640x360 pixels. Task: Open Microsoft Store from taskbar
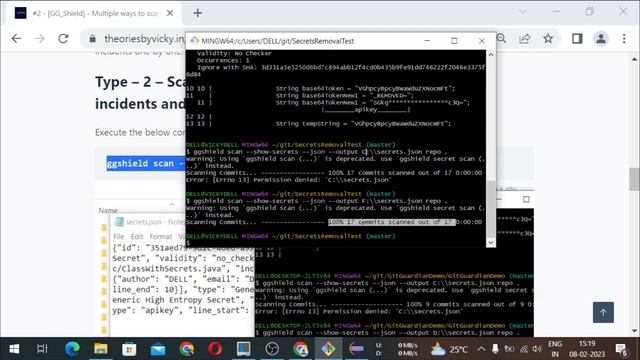click(129, 349)
